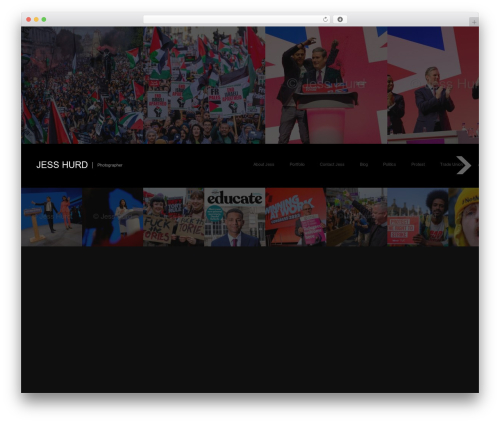The width and height of the screenshot is (500, 423).
Task: Minimize the browser window yellow button
Action: point(36,19)
